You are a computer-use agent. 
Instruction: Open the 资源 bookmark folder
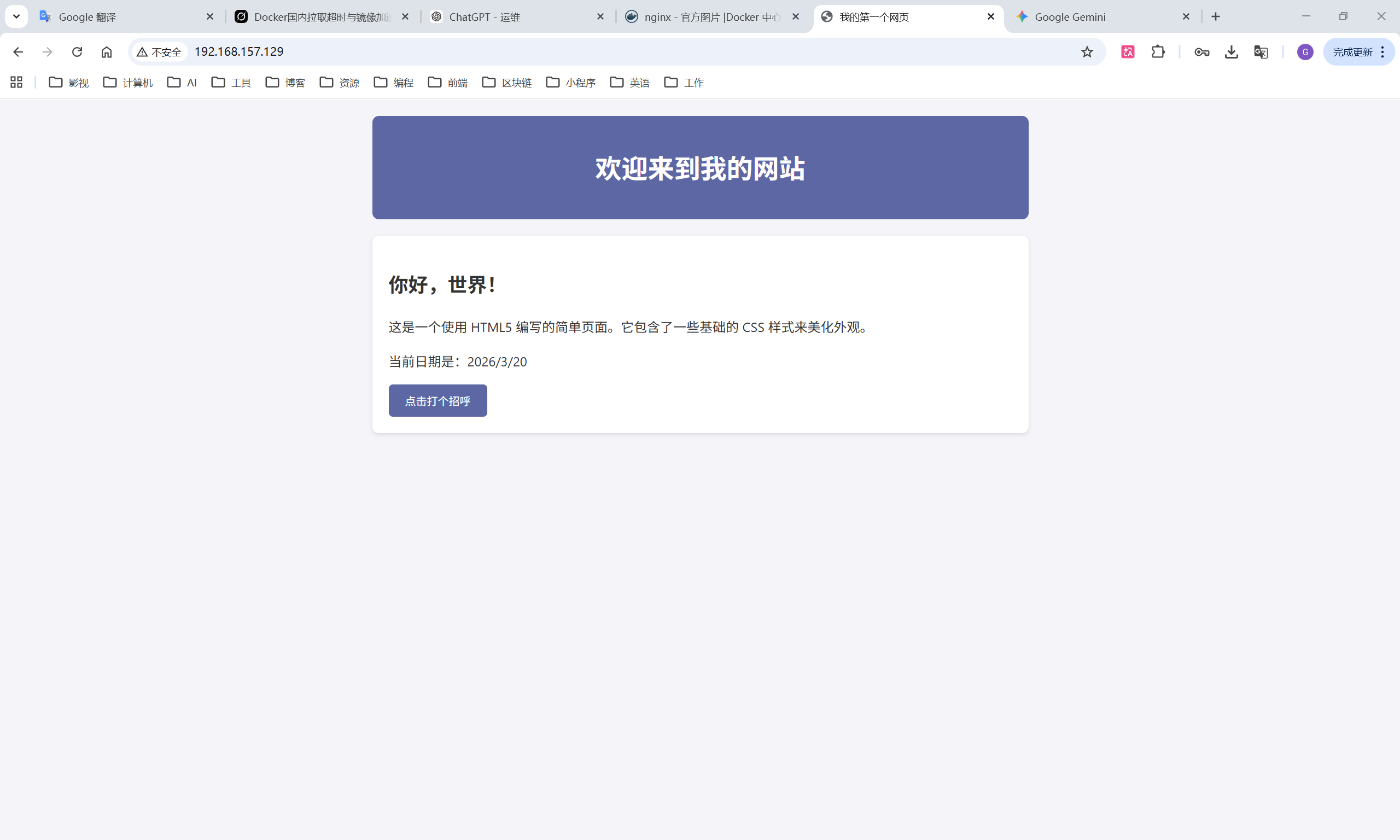[x=340, y=83]
